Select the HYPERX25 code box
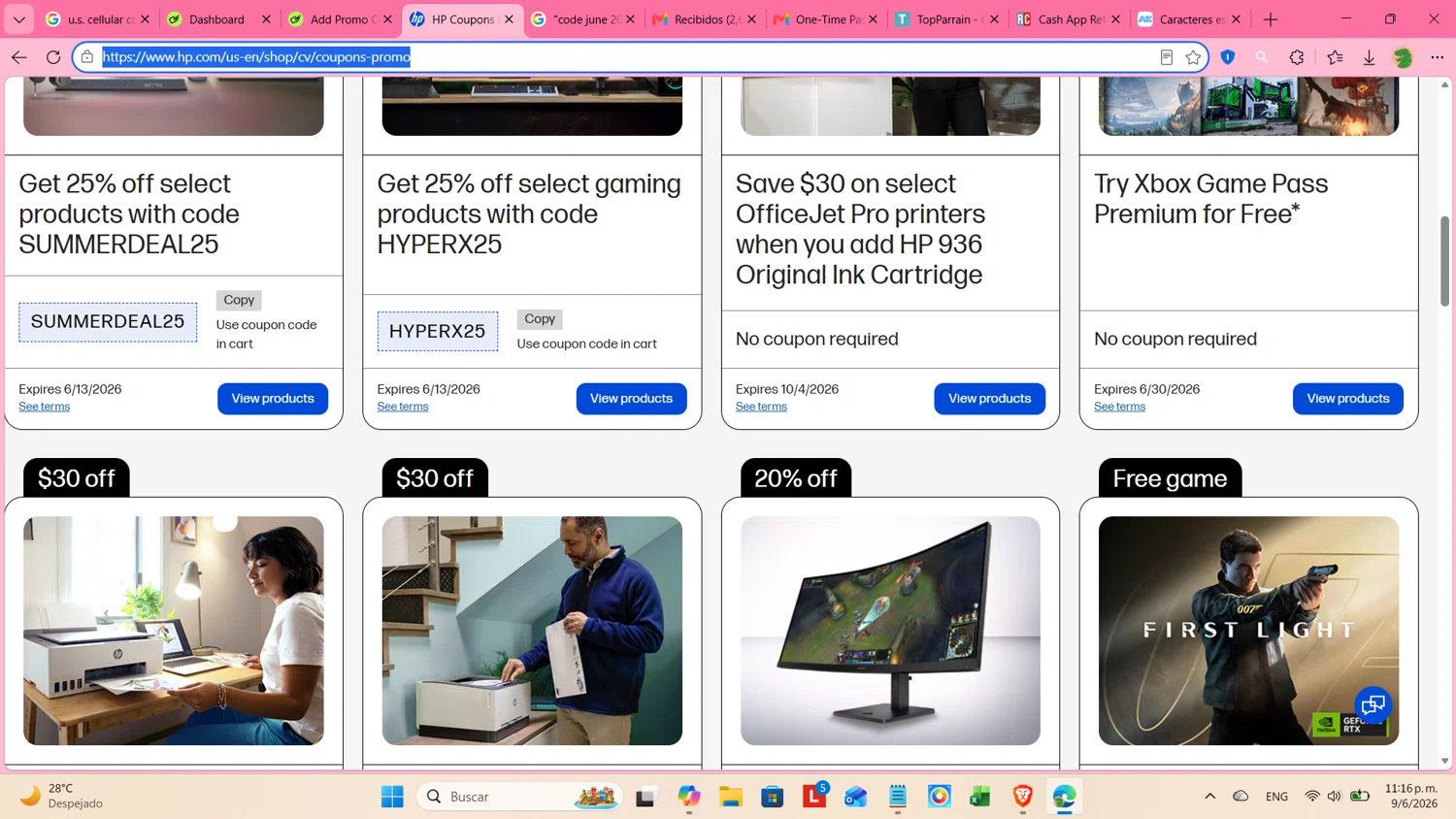1456x819 pixels. [x=438, y=331]
